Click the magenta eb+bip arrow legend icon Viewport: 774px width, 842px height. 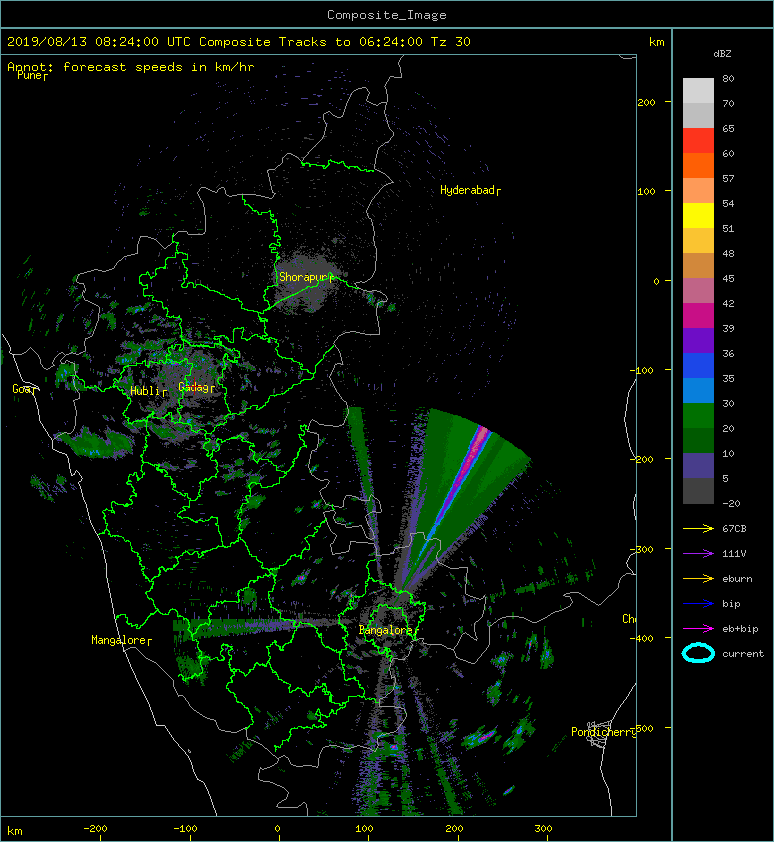pos(698,629)
